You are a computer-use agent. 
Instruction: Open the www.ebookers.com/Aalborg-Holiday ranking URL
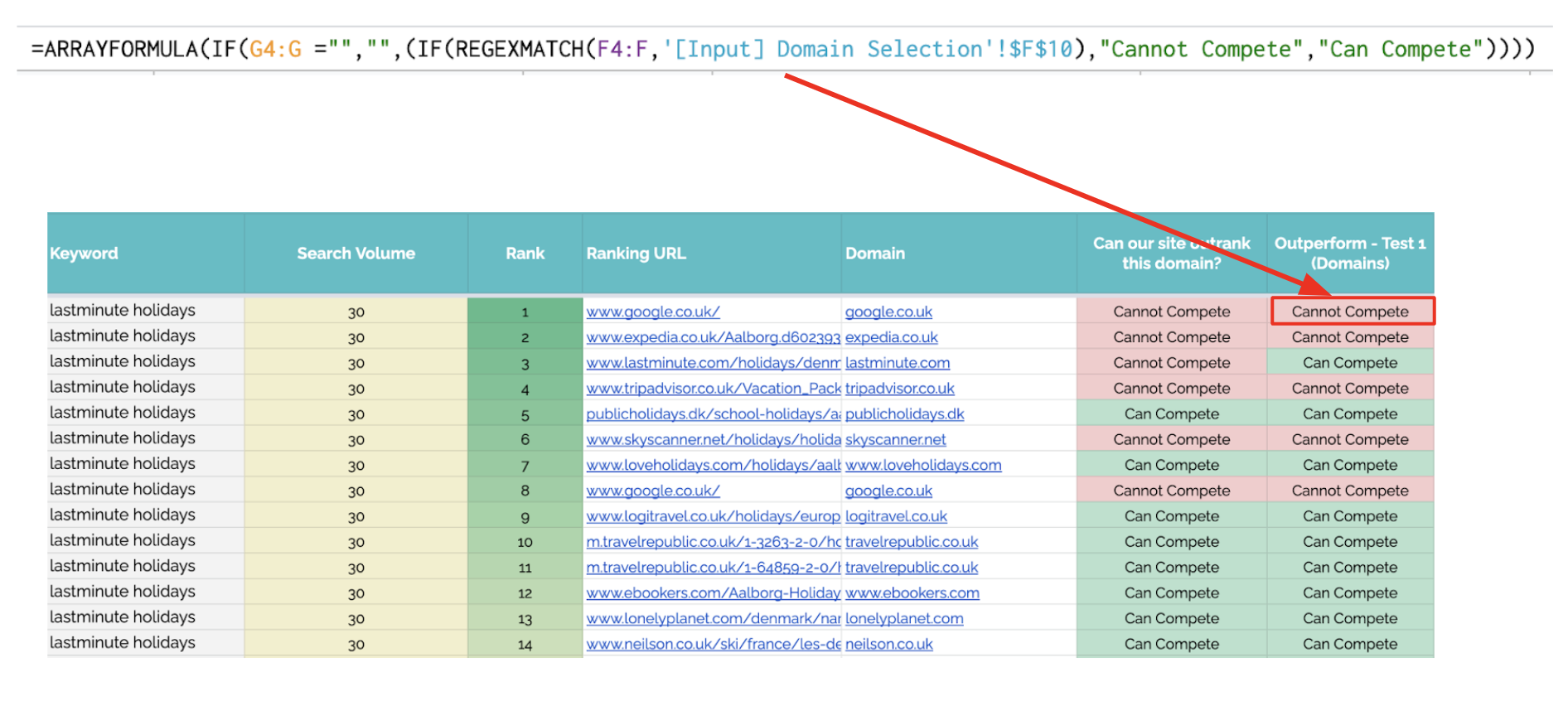[x=712, y=593]
